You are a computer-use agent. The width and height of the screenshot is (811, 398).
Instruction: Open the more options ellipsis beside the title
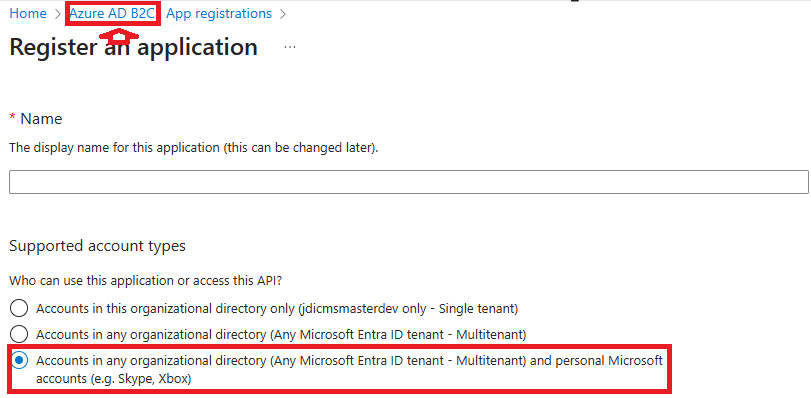click(290, 47)
